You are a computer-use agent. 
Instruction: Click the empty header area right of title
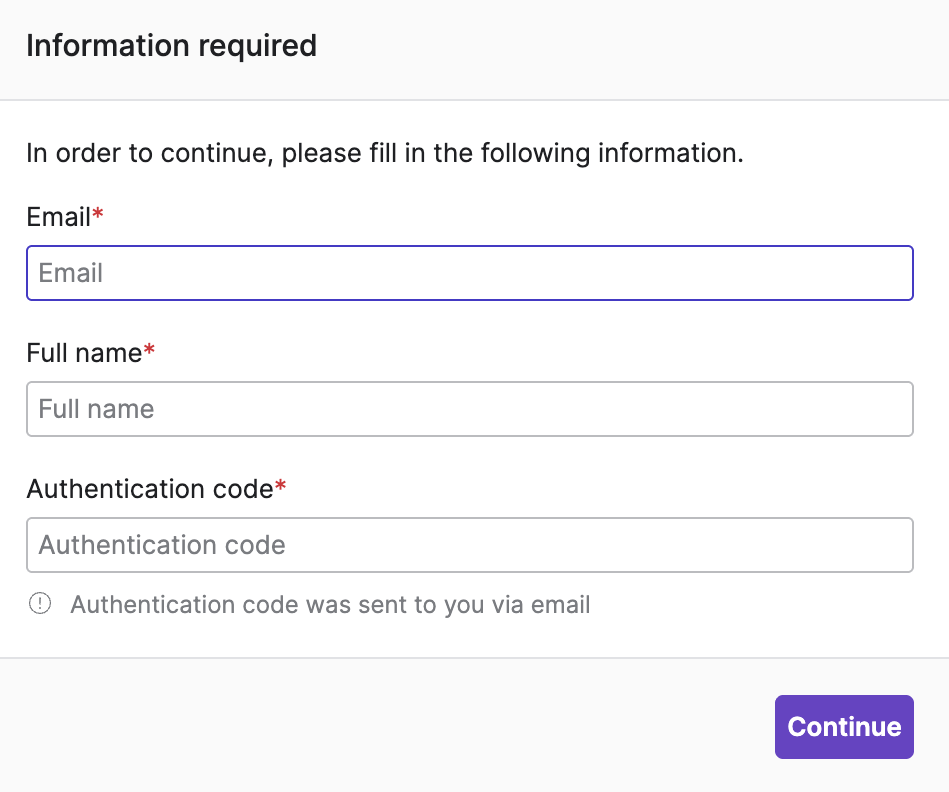click(640, 46)
